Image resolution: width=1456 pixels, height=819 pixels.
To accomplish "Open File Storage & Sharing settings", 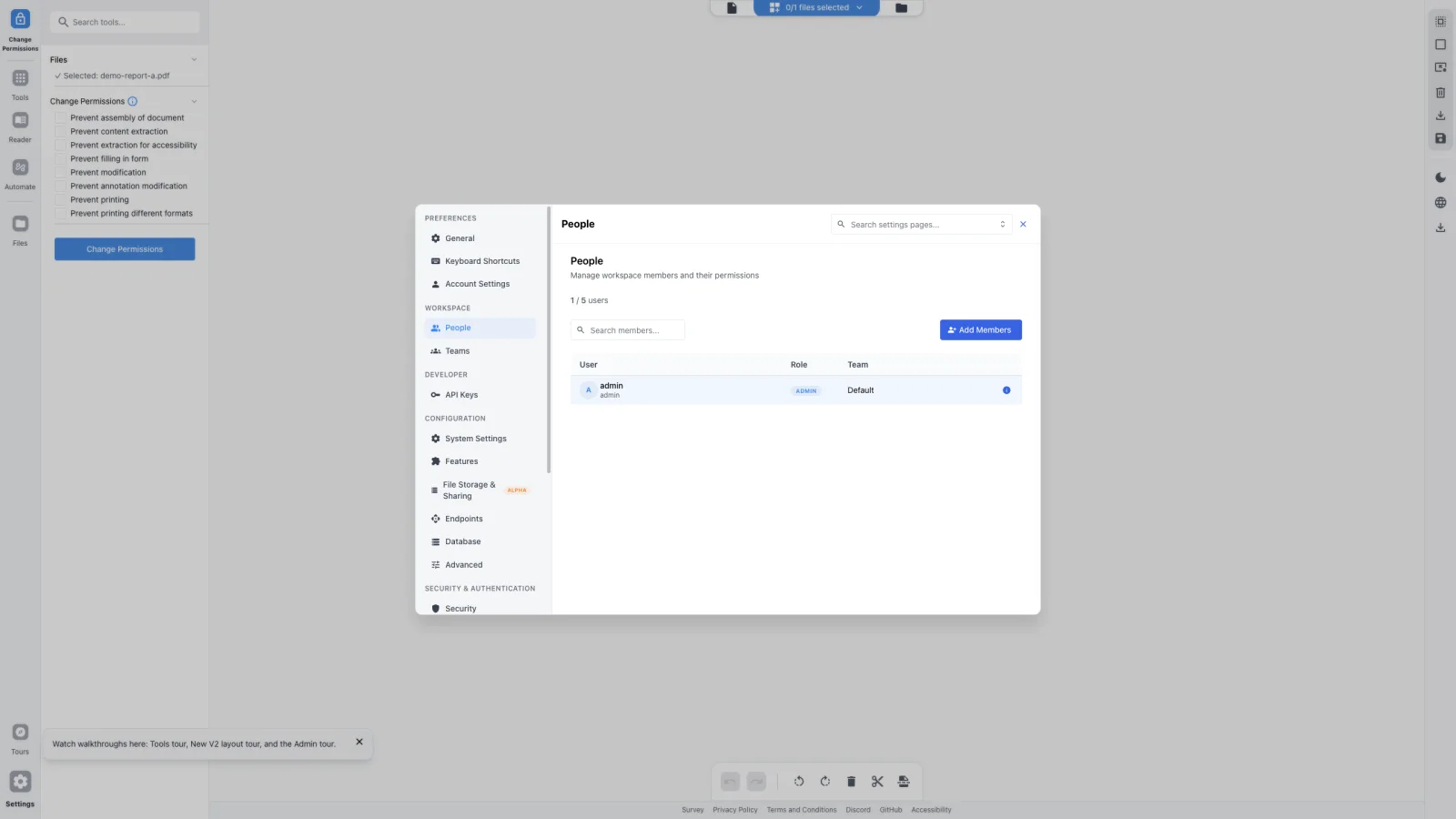I will click(480, 490).
